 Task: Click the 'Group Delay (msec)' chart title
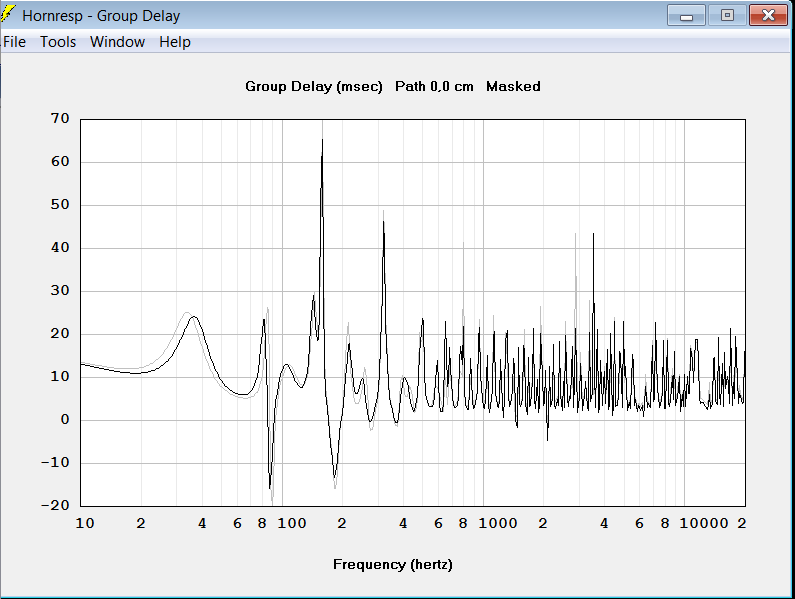click(x=314, y=86)
